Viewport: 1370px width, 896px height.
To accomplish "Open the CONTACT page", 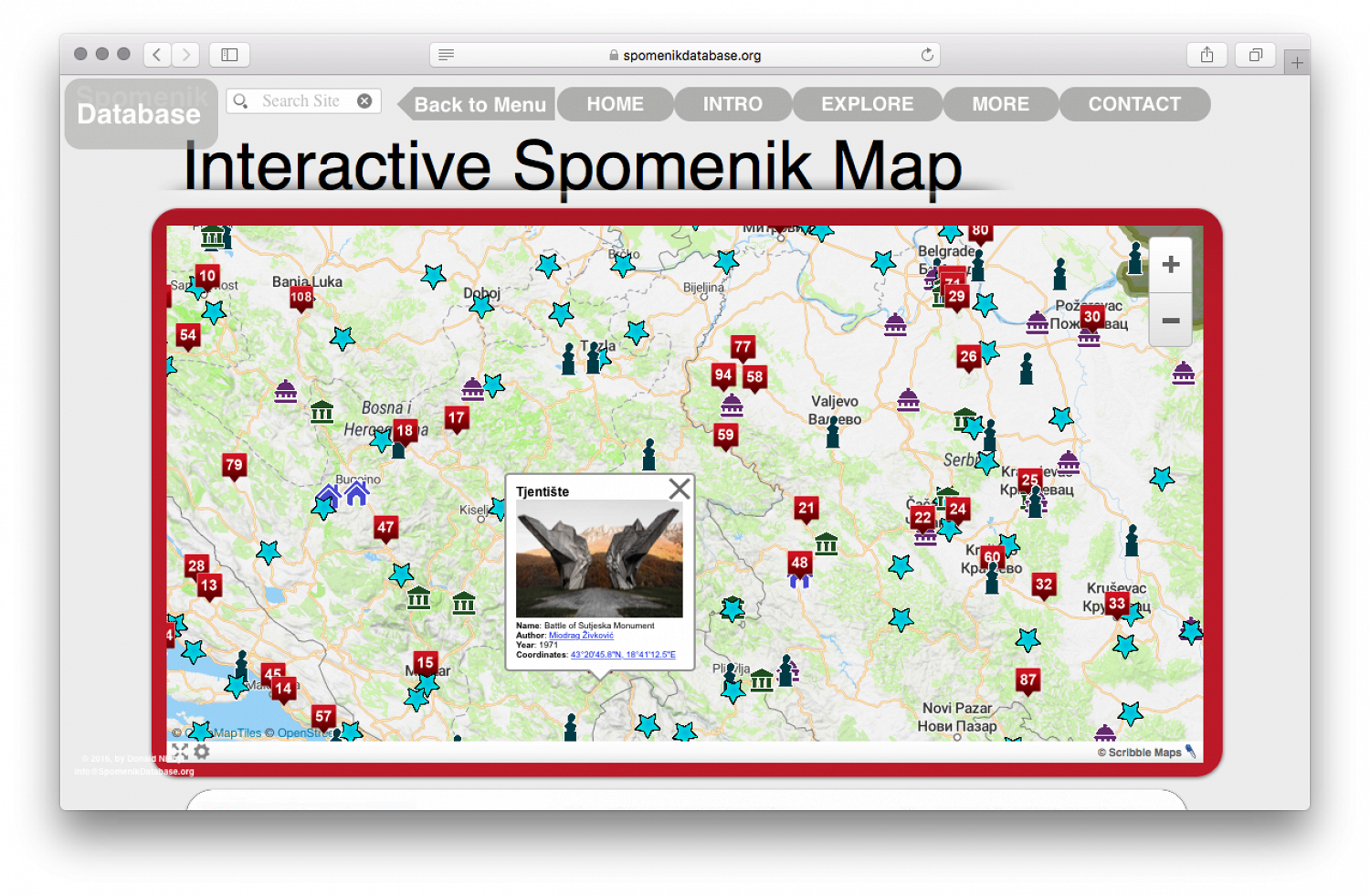I will (1134, 104).
